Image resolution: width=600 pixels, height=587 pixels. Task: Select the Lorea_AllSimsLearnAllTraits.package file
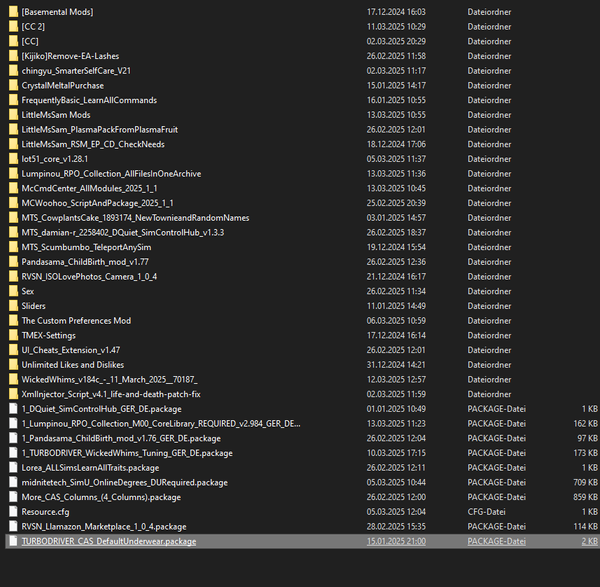90,467
